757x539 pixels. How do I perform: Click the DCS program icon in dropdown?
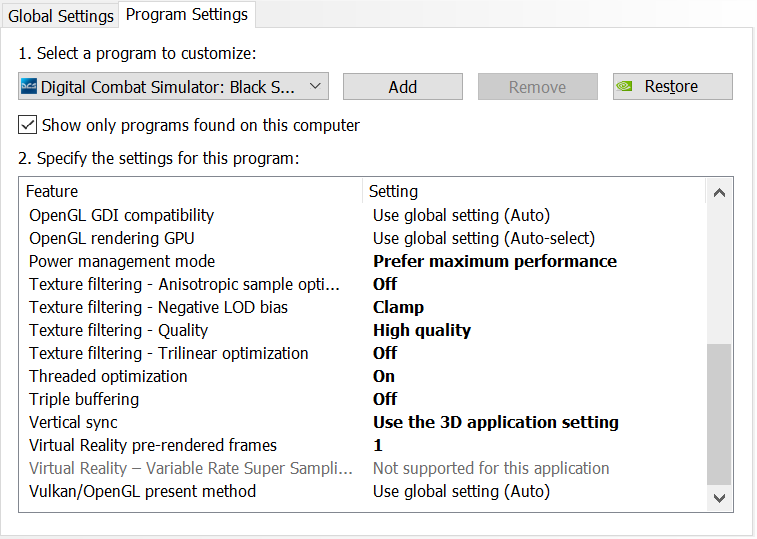pyautogui.click(x=29, y=86)
